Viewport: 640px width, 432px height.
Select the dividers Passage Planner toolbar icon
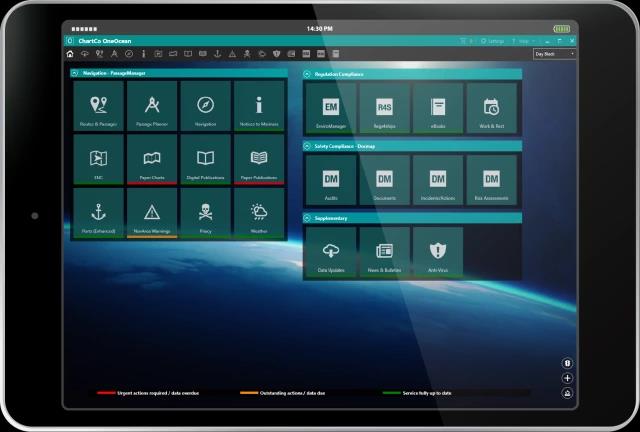coord(114,54)
